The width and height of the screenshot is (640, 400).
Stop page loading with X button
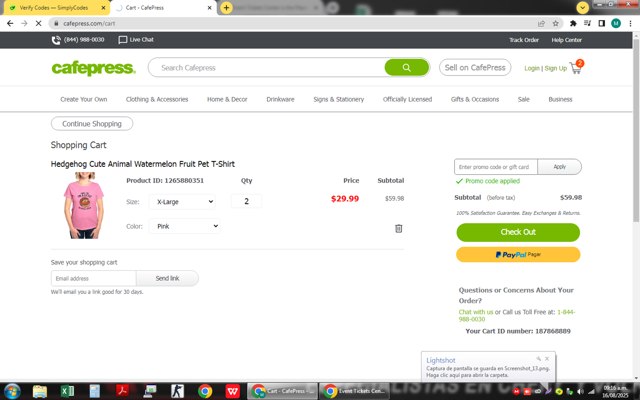[x=38, y=24]
